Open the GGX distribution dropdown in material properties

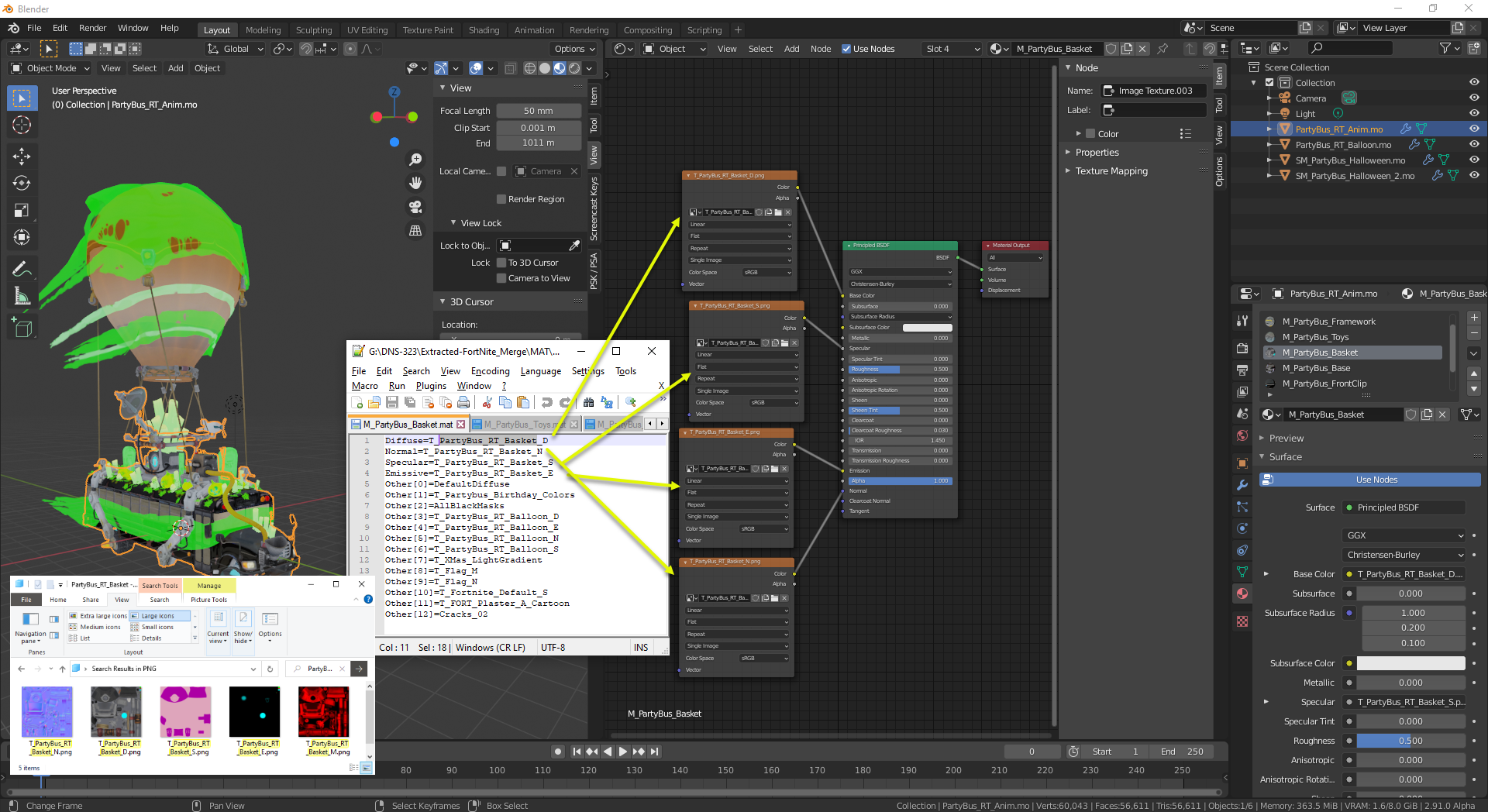(1404, 535)
